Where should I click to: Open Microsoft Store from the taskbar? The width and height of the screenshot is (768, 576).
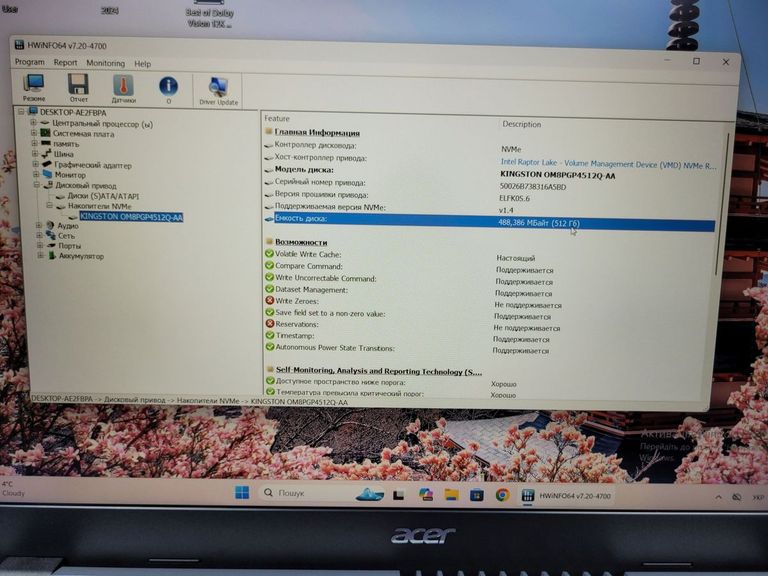point(477,495)
